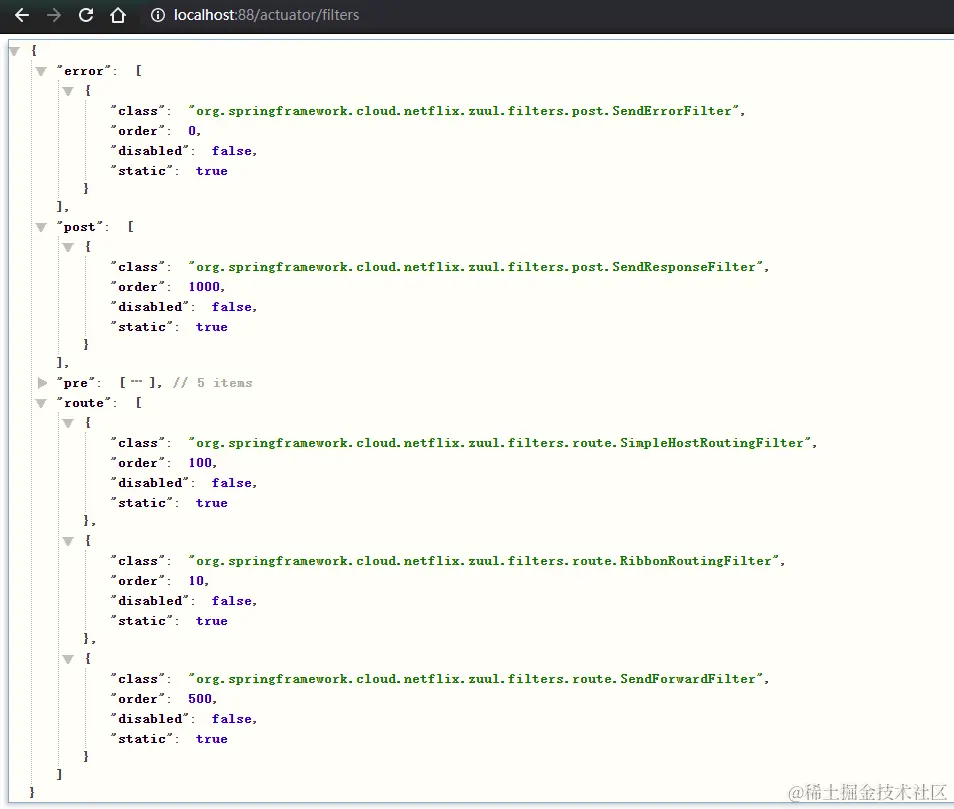Click the SendErrorFilter class string
The width and height of the screenshot is (954, 809).
pos(464,111)
